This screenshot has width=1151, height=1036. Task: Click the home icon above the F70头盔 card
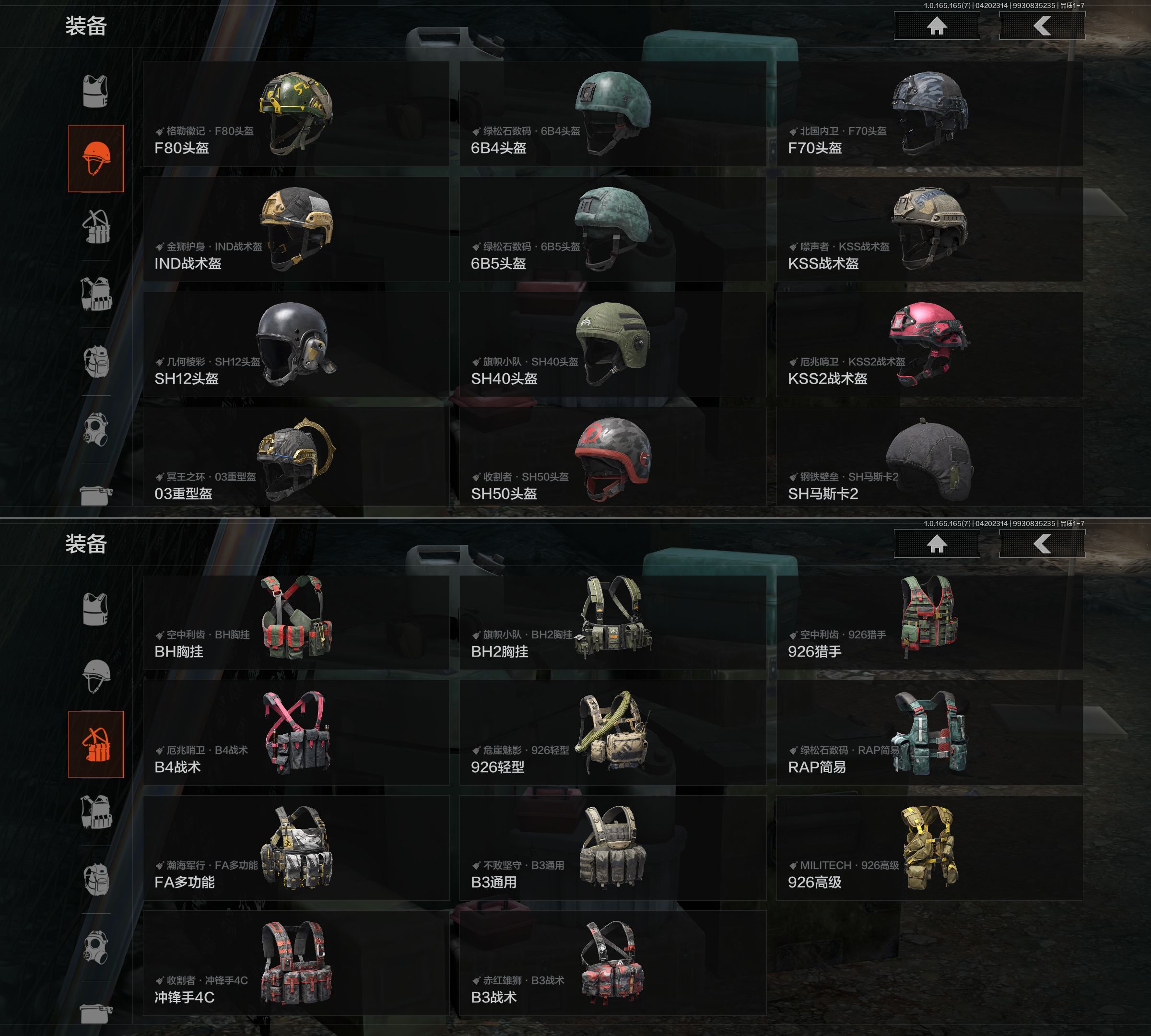937,25
